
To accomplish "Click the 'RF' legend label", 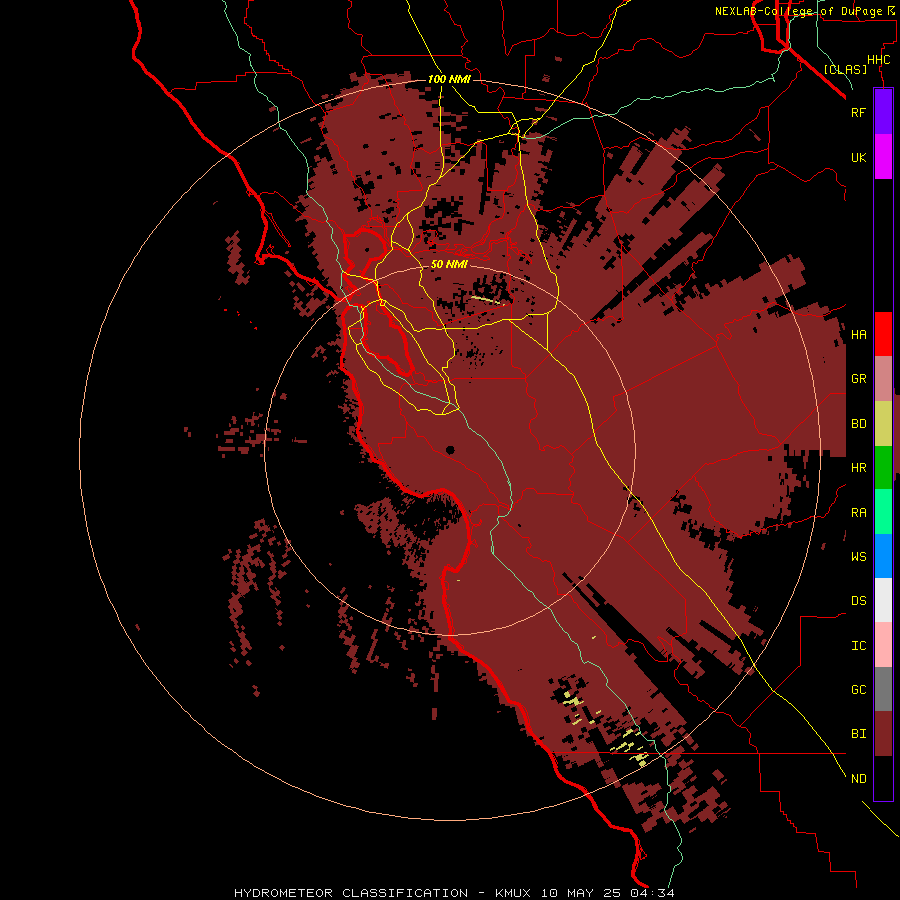I will pyautogui.click(x=858, y=112).
